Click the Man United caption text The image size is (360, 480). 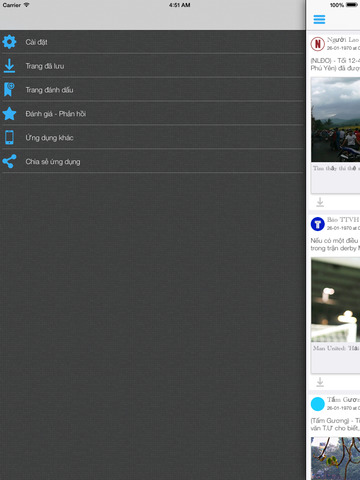pyautogui.click(x=336, y=348)
